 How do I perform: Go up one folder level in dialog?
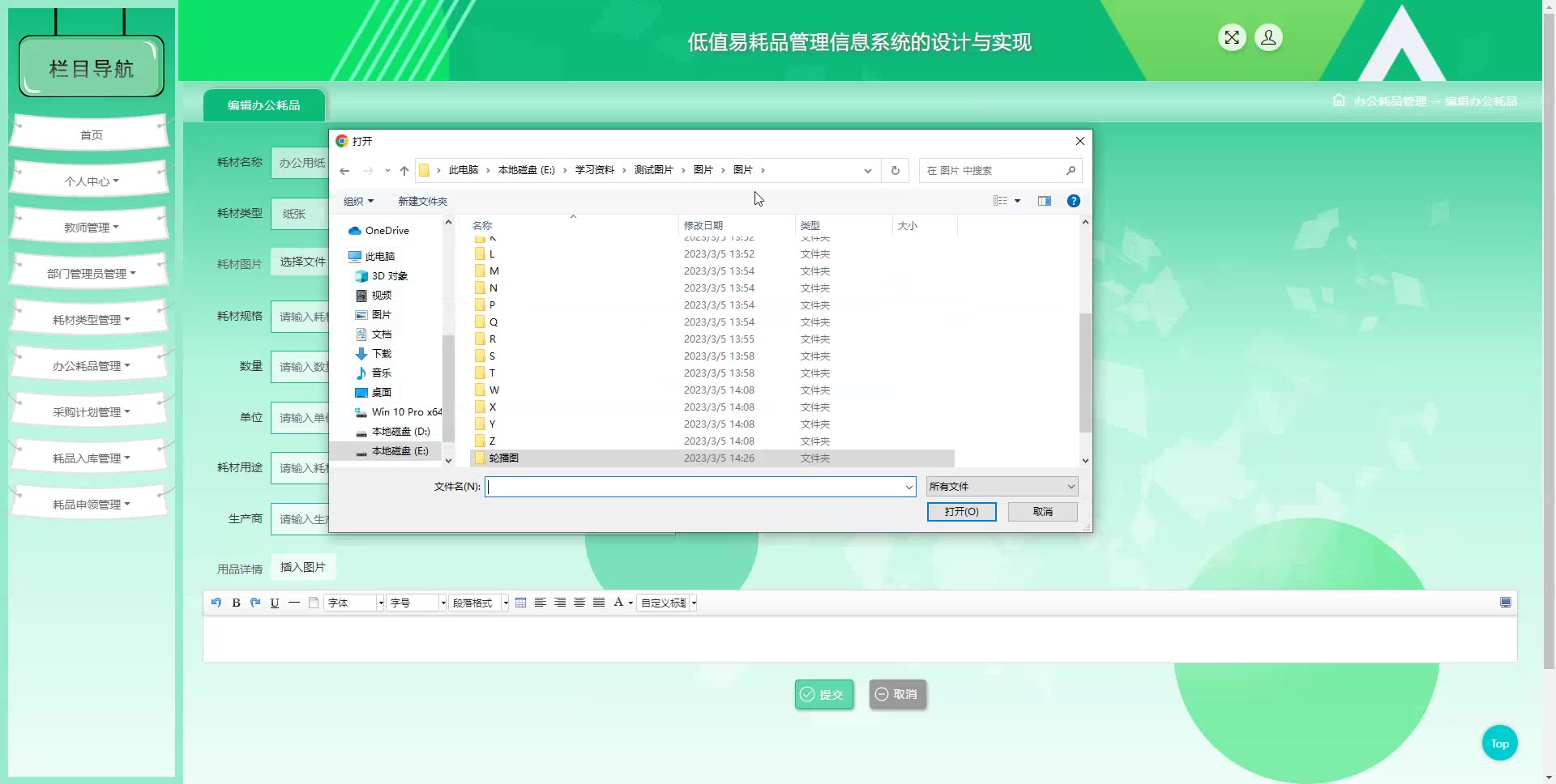pos(404,171)
